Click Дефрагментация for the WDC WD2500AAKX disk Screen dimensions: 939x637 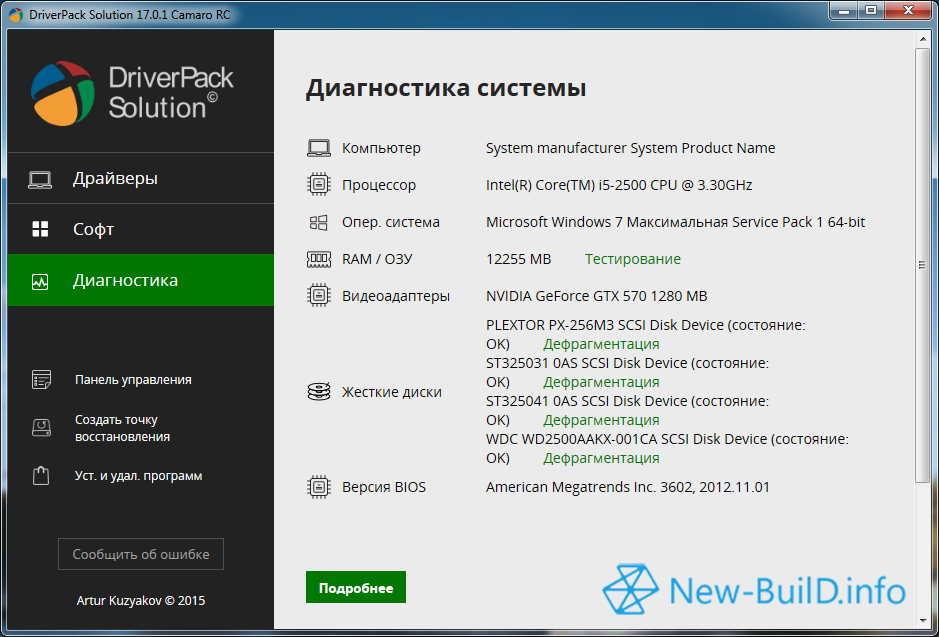click(601, 459)
